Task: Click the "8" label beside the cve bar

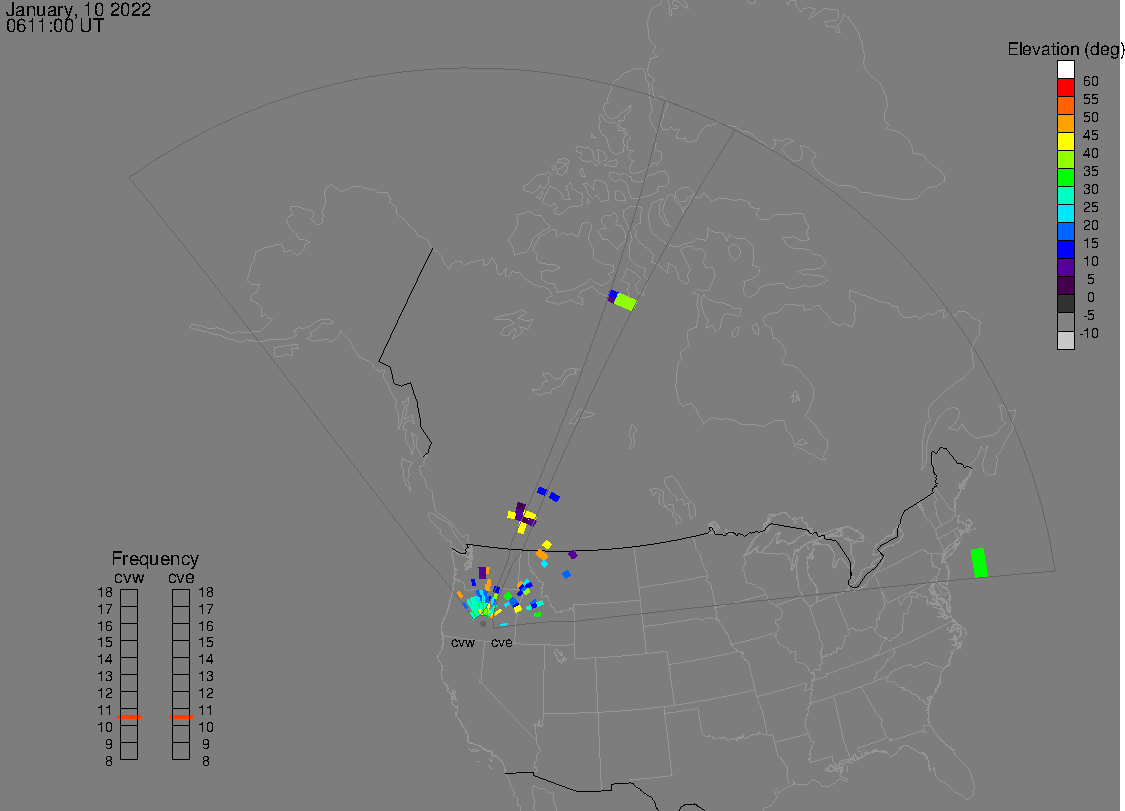Action: pyautogui.click(x=206, y=761)
